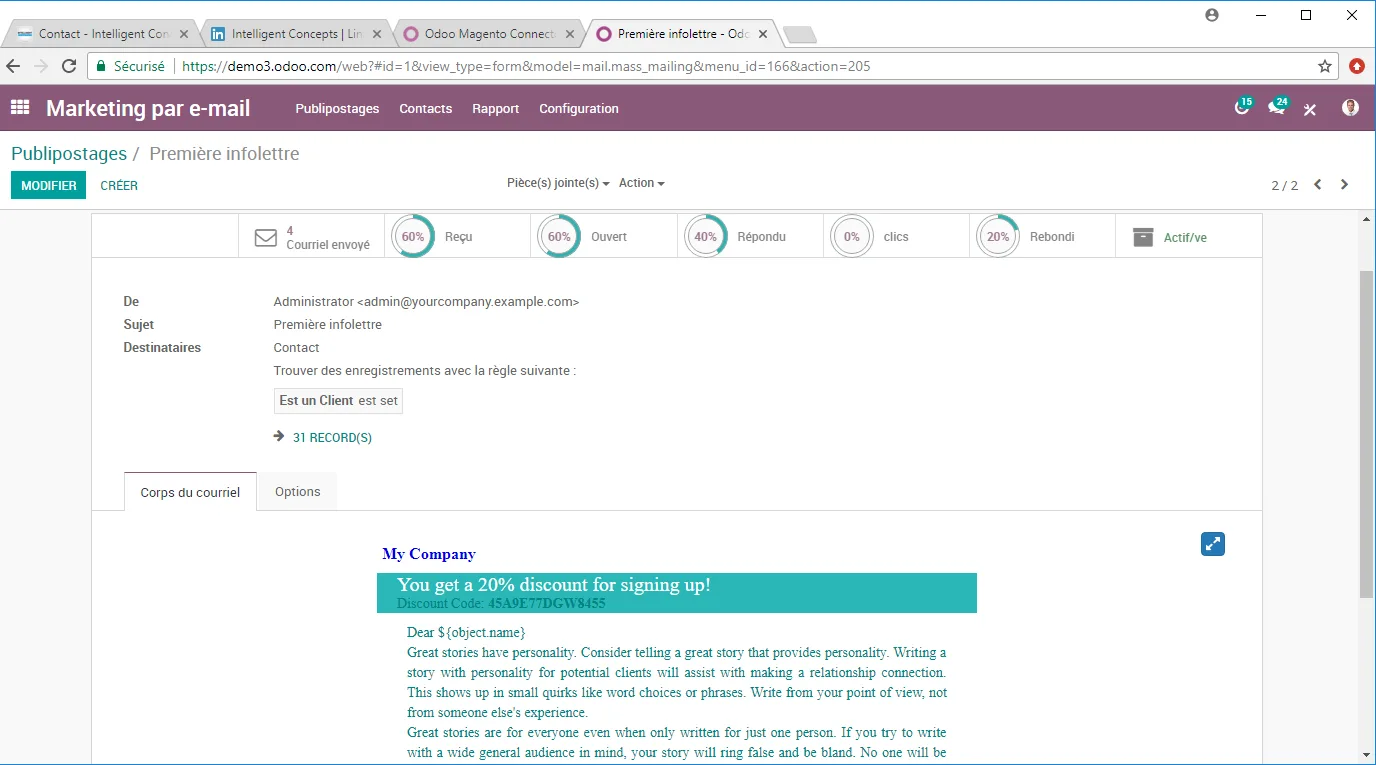Screen dimensions: 1376x765
Task: Click the debug tools wrench icon
Action: coord(1310,109)
